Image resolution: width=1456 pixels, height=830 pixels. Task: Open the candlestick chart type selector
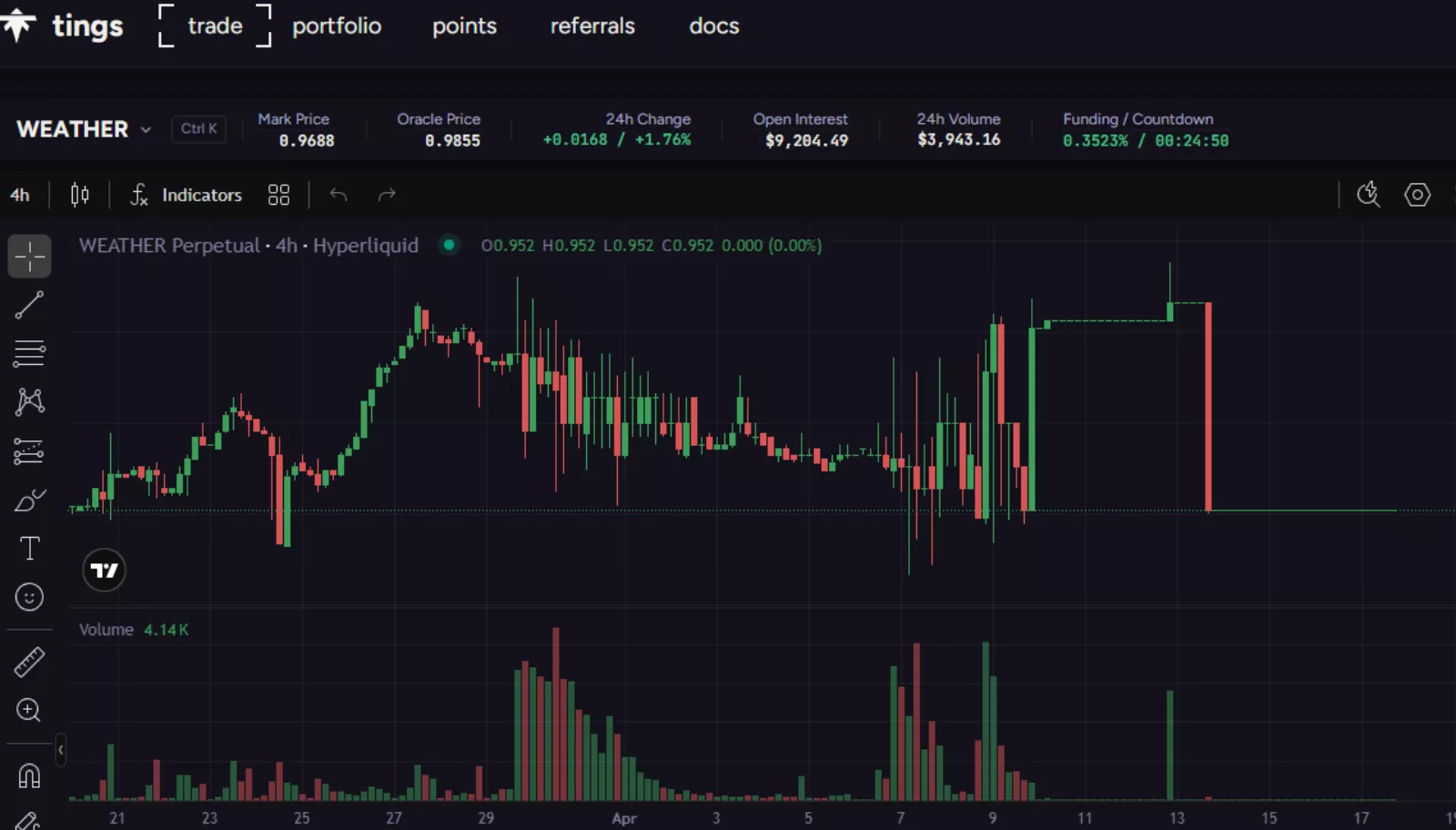(80, 195)
